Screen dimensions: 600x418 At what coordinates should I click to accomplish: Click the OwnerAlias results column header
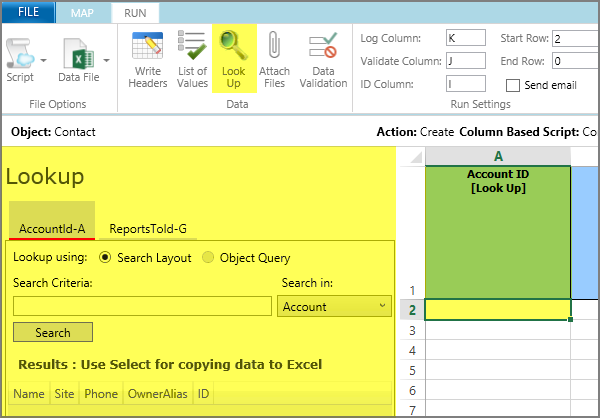pos(158,394)
